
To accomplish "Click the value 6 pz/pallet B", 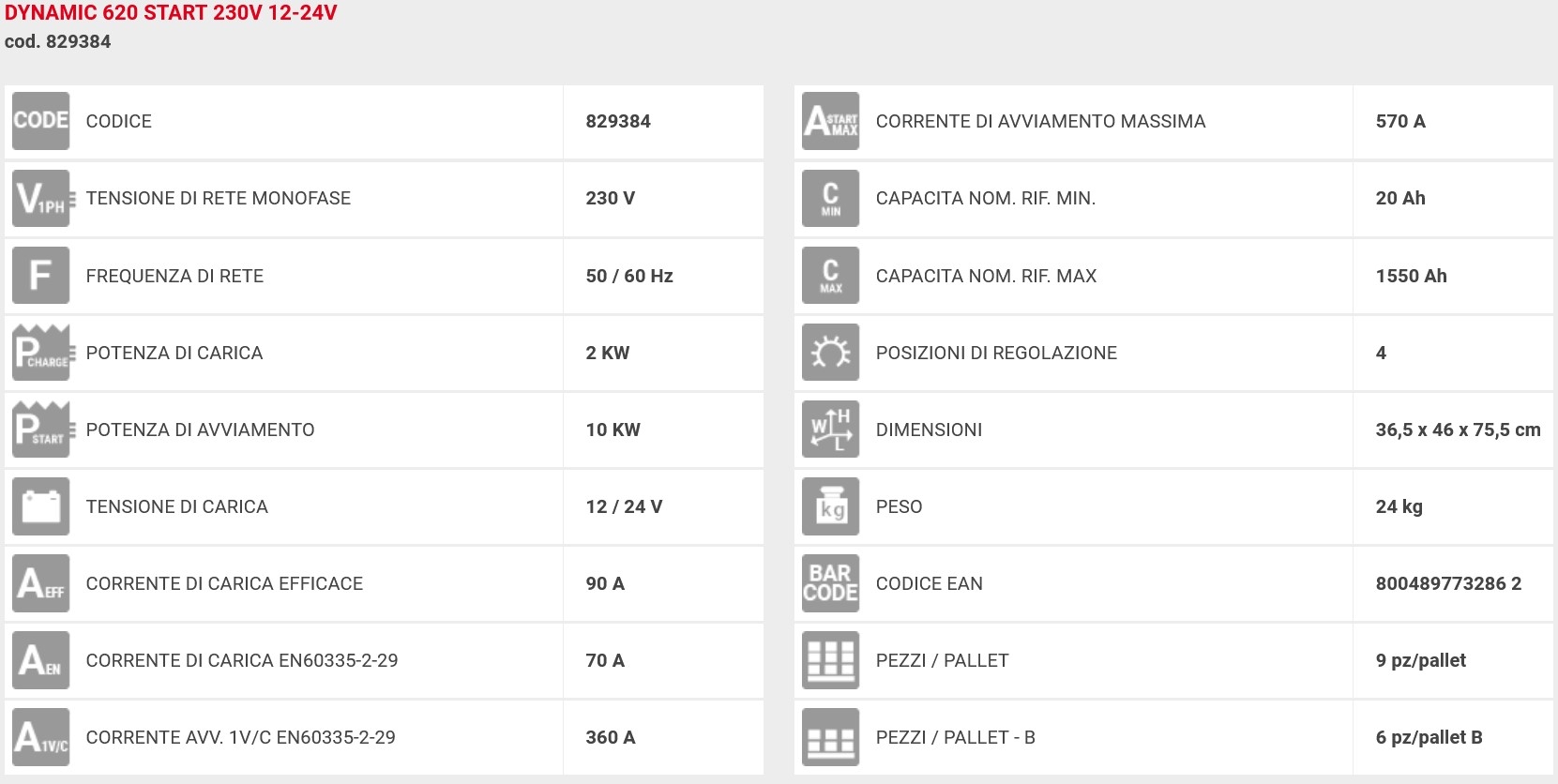I will coord(1429,737).
